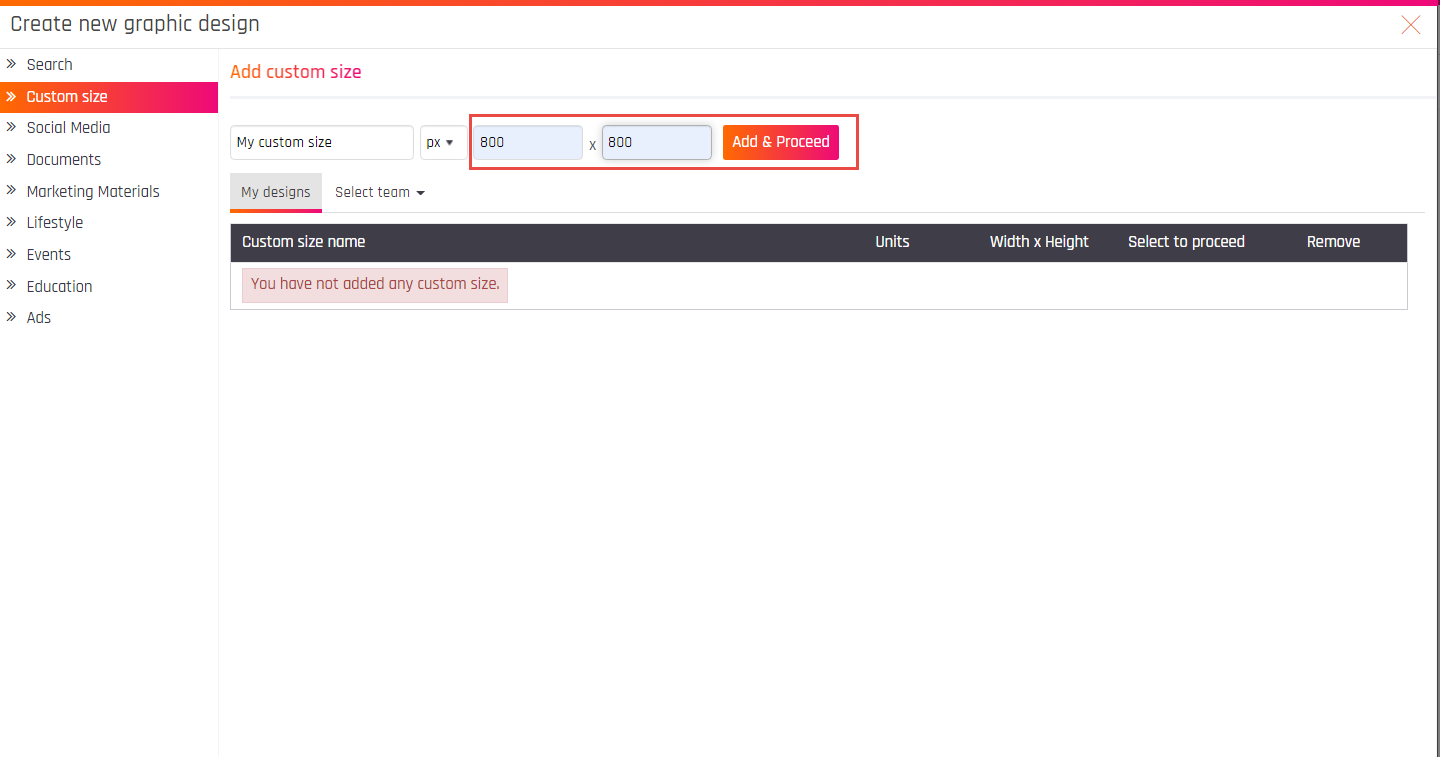
Task: Click the 'You have not added any custom size' notice
Action: coord(375,285)
